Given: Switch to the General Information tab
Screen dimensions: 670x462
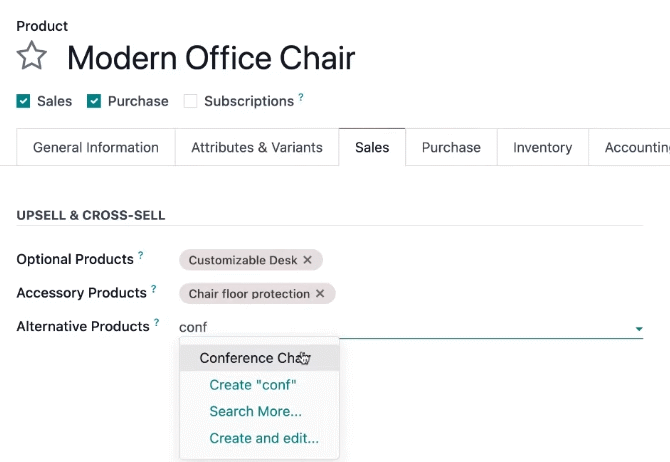Looking at the screenshot, I should pyautogui.click(x=96, y=147).
